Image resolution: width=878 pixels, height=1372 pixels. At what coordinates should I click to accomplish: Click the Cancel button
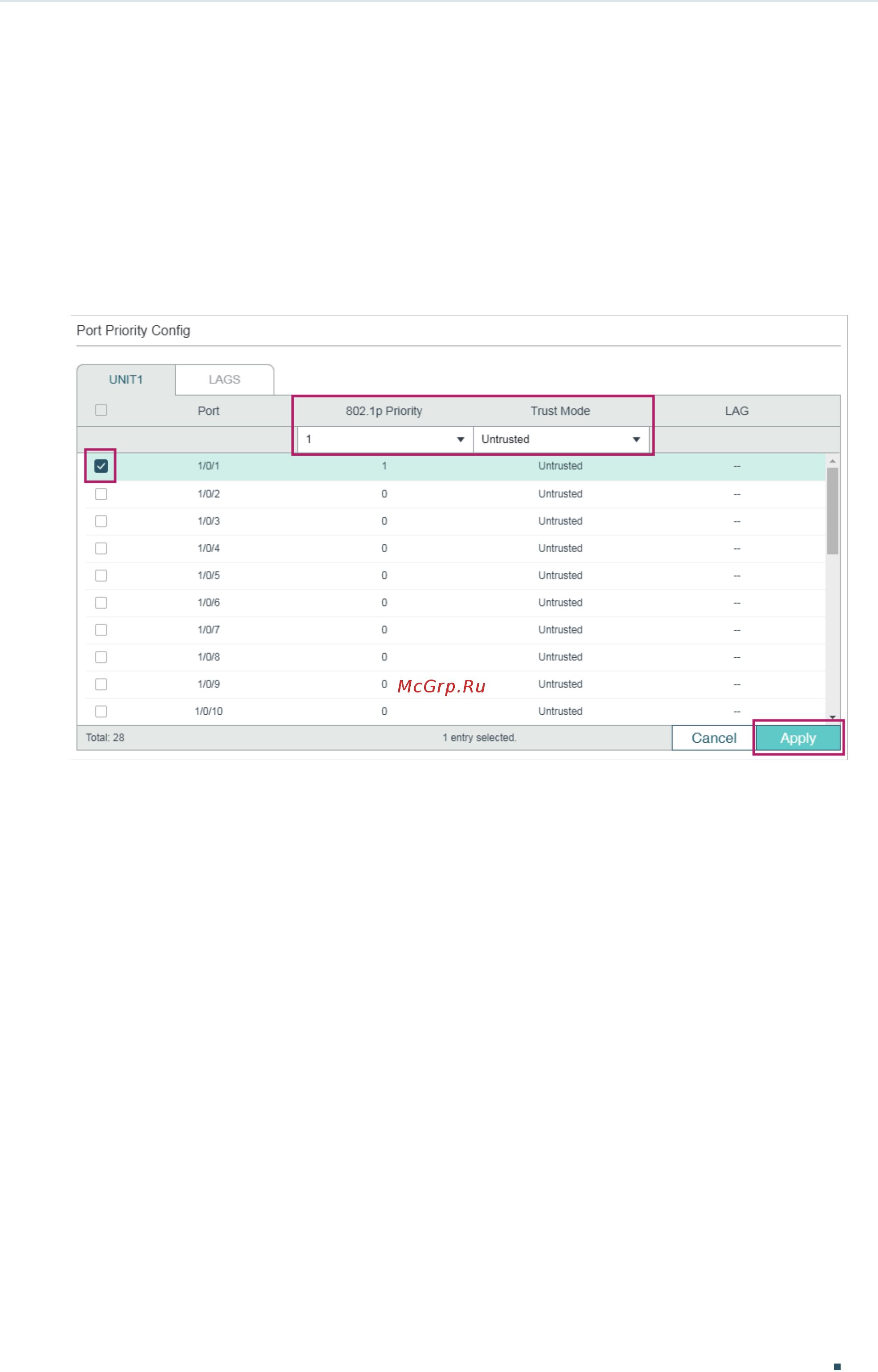pyautogui.click(x=714, y=738)
